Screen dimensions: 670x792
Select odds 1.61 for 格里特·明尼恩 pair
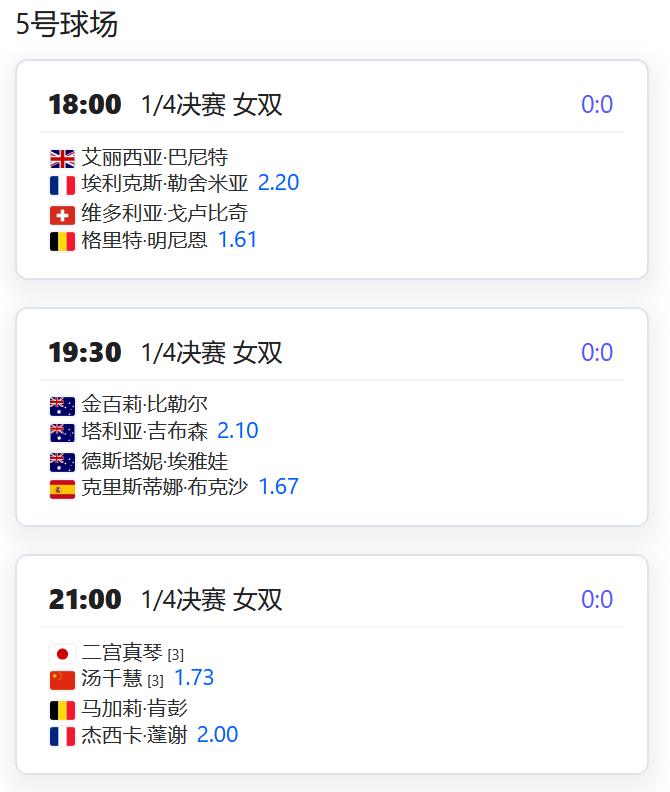click(x=237, y=239)
